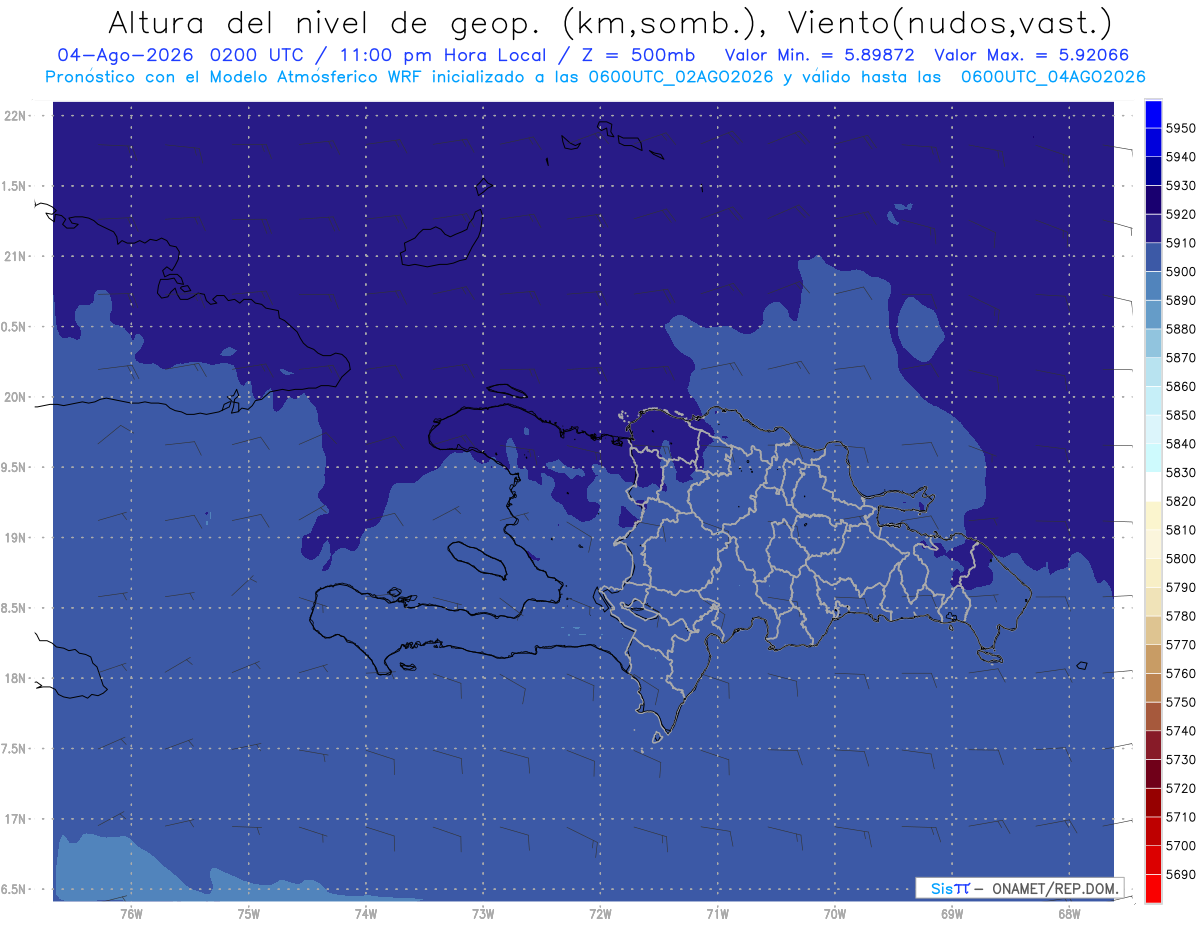The height and width of the screenshot is (927, 1200).
Task: Click the '18N' latitude axis label
Action: point(16,678)
